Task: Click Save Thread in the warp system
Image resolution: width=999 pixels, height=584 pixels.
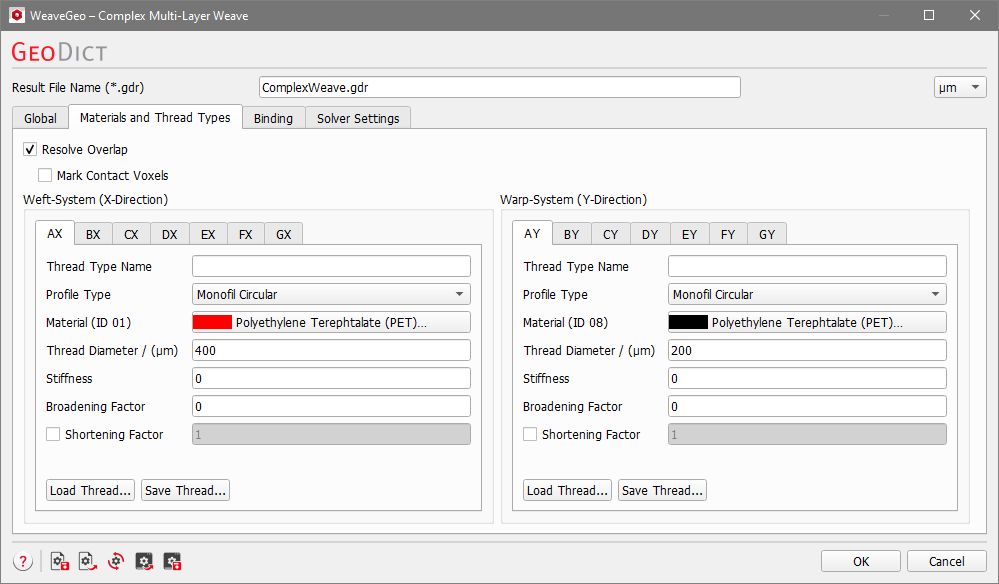Action: coord(661,491)
